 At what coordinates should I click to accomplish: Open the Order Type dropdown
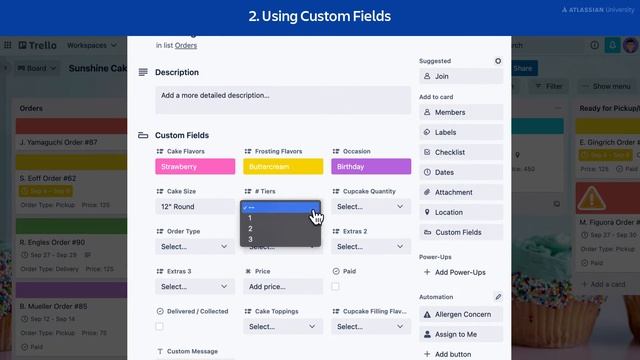(195, 247)
